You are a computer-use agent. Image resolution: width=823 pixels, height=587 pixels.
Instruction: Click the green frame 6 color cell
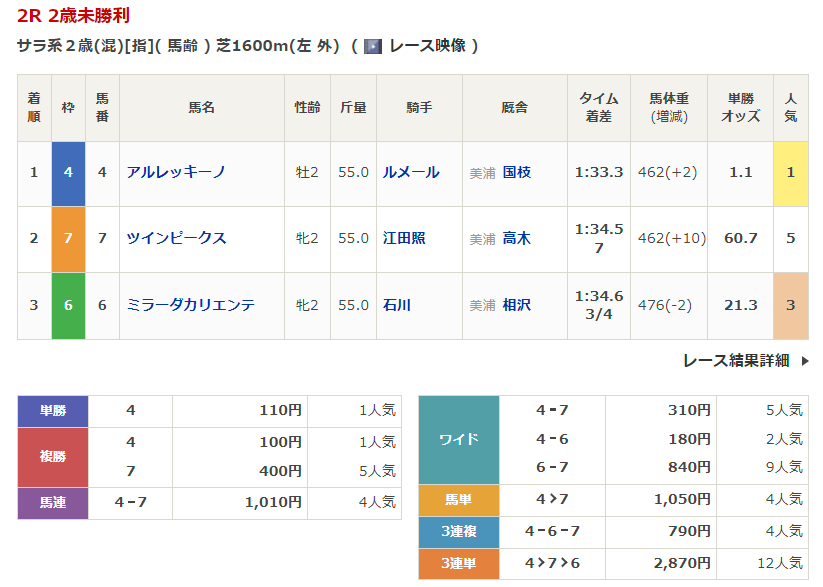pos(68,305)
